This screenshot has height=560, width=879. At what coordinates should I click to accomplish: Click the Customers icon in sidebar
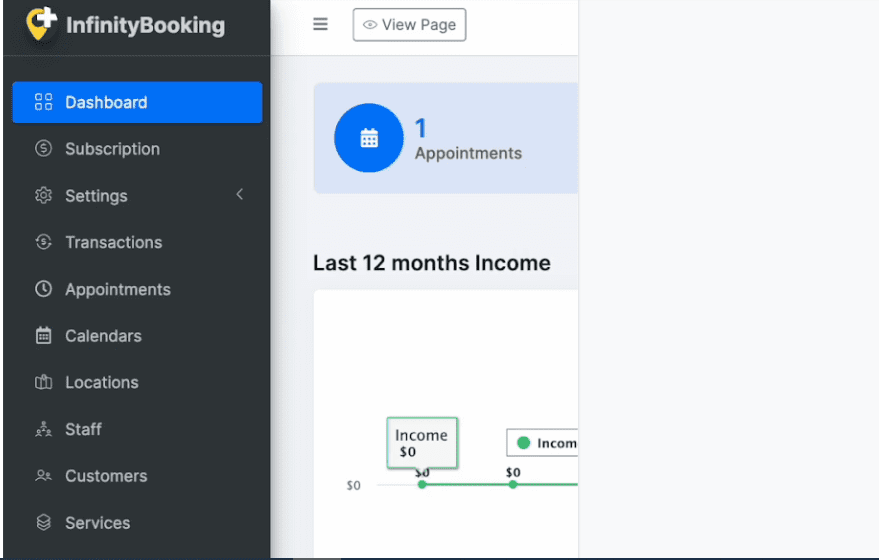click(x=43, y=476)
